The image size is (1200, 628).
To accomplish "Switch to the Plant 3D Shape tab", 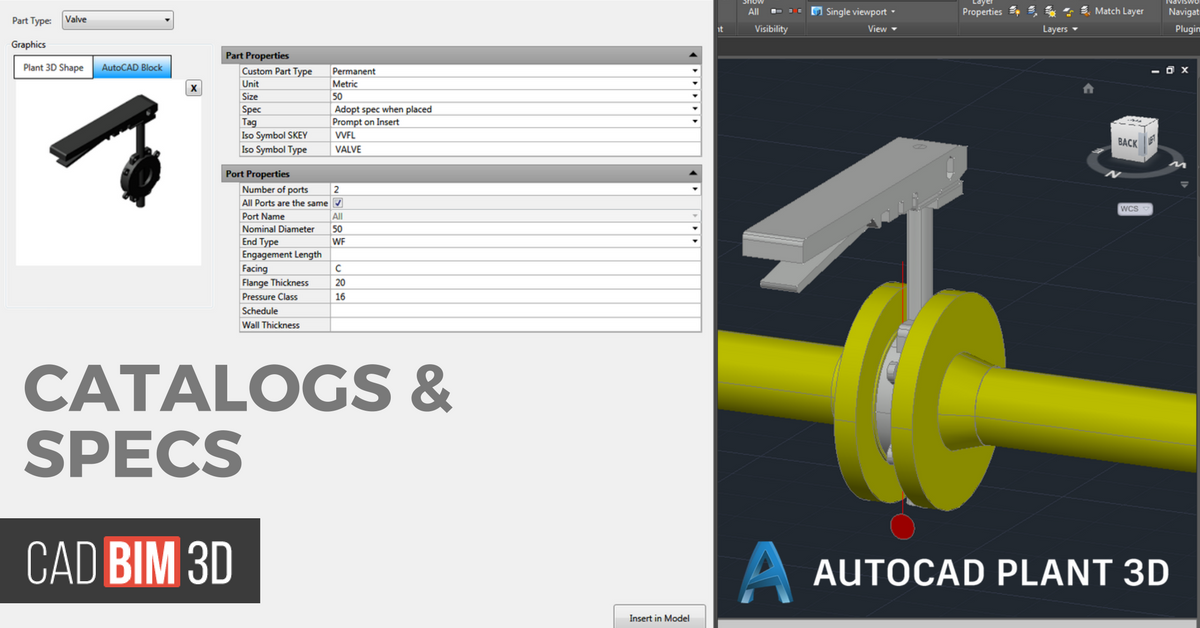I will (x=54, y=67).
